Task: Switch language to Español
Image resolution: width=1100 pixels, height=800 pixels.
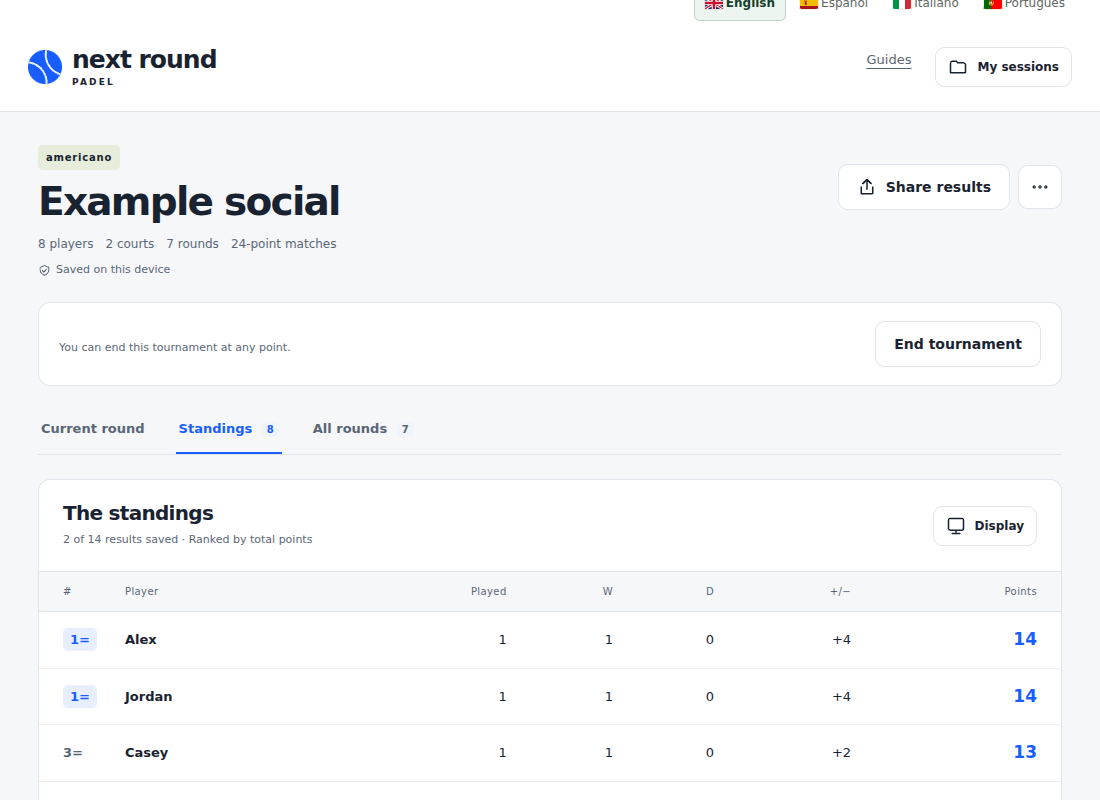Action: (833, 6)
